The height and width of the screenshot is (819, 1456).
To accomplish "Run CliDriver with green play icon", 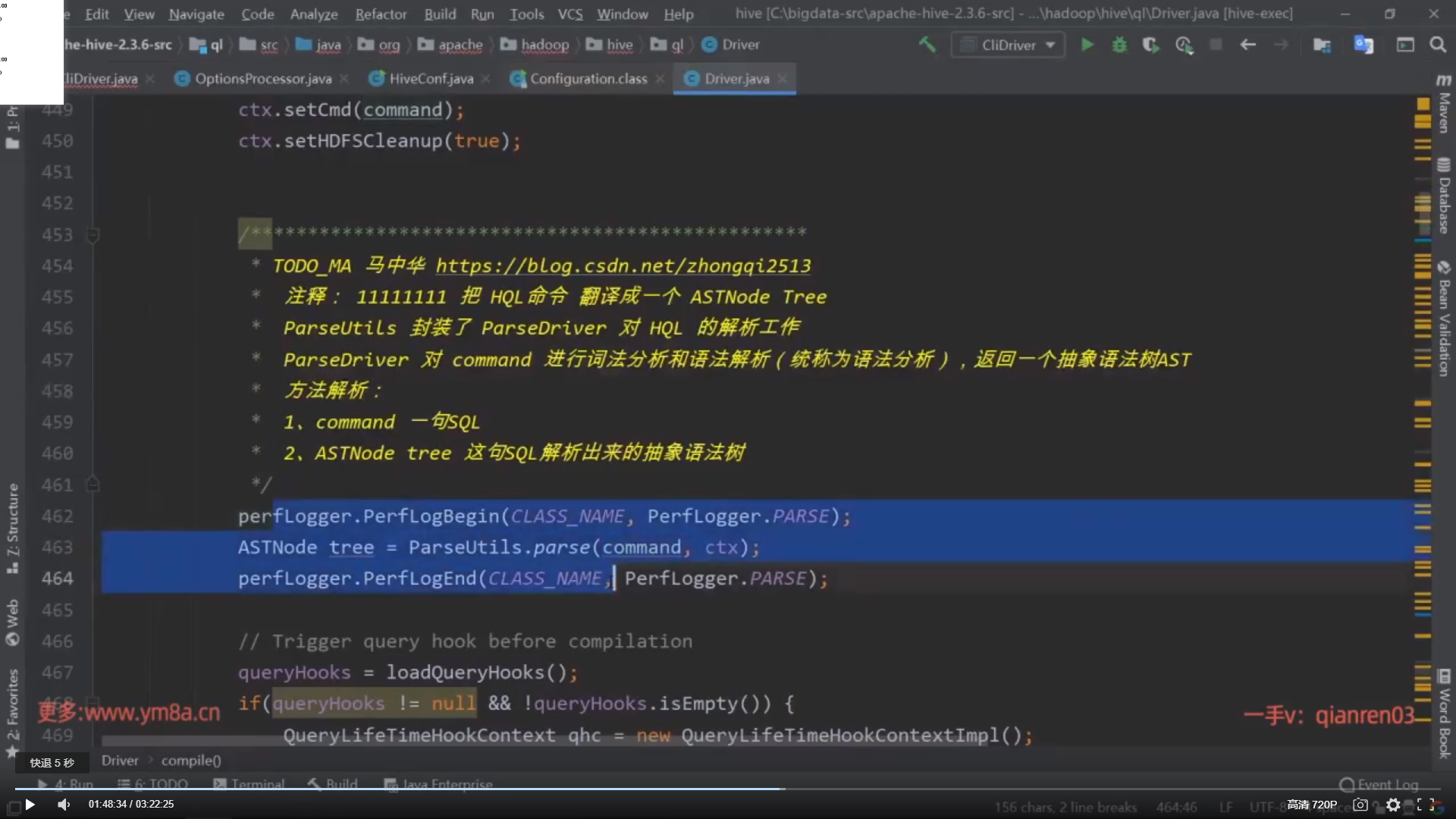I will (1087, 45).
